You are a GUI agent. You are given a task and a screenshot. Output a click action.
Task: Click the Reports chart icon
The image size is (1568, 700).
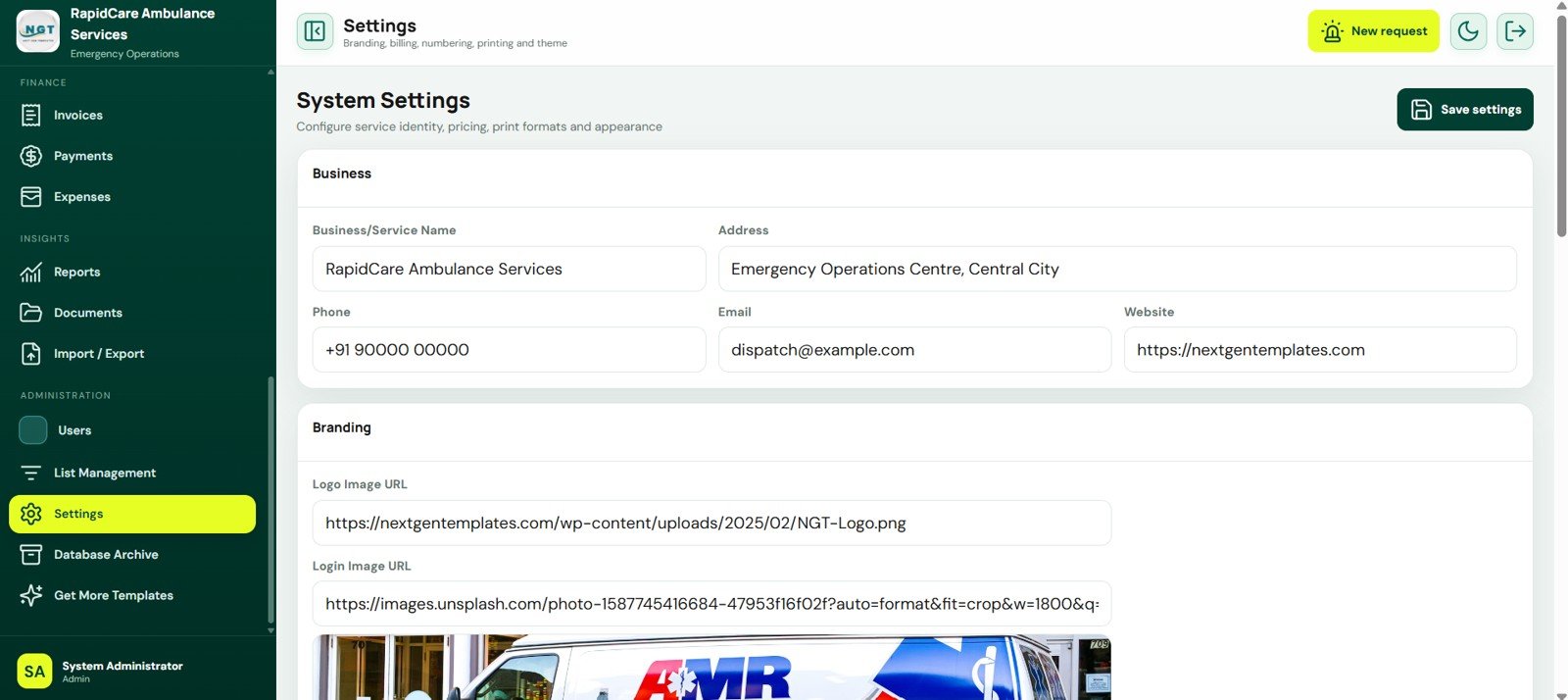tap(31, 273)
